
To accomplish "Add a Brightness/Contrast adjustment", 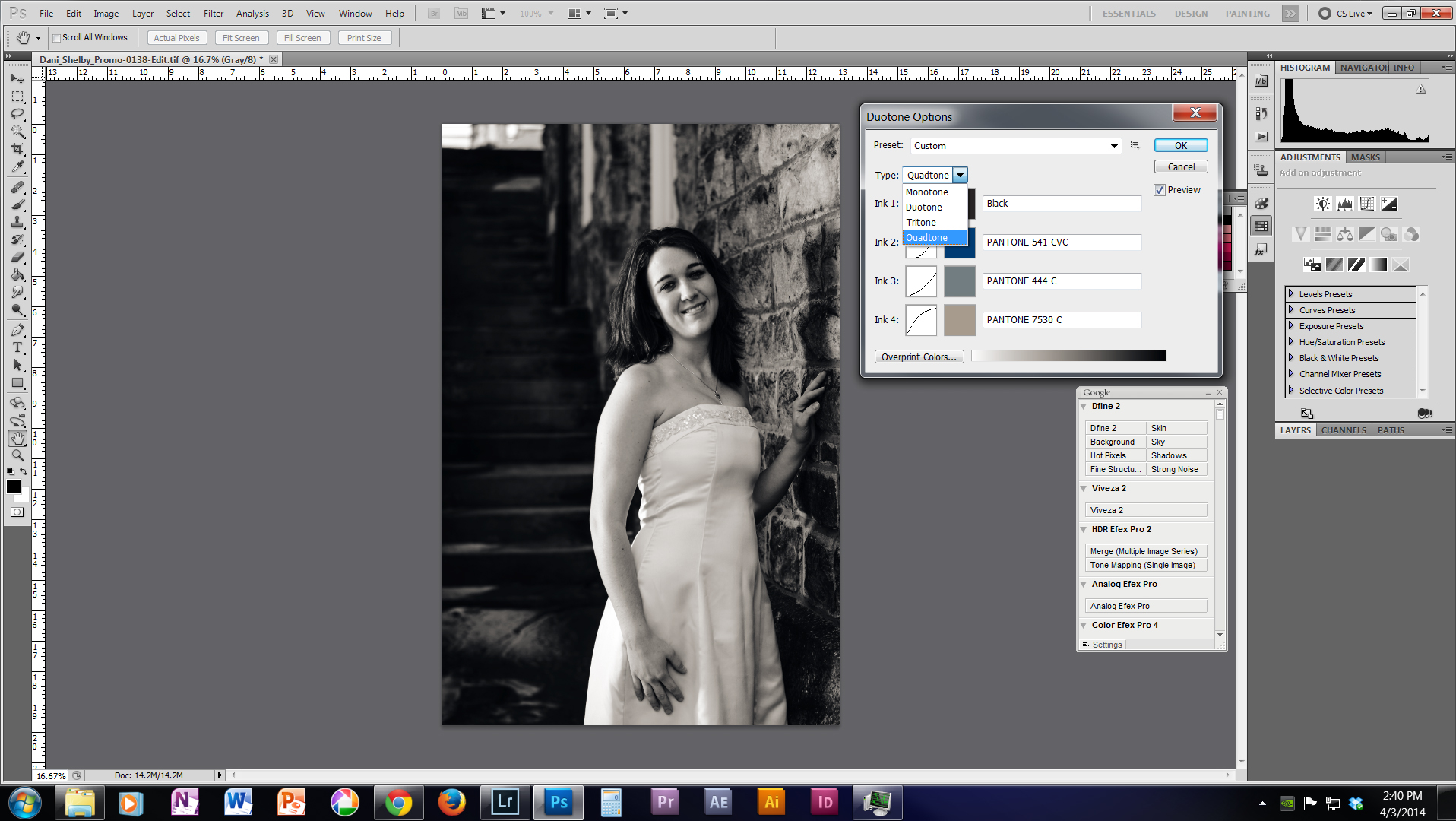I will (1323, 204).
